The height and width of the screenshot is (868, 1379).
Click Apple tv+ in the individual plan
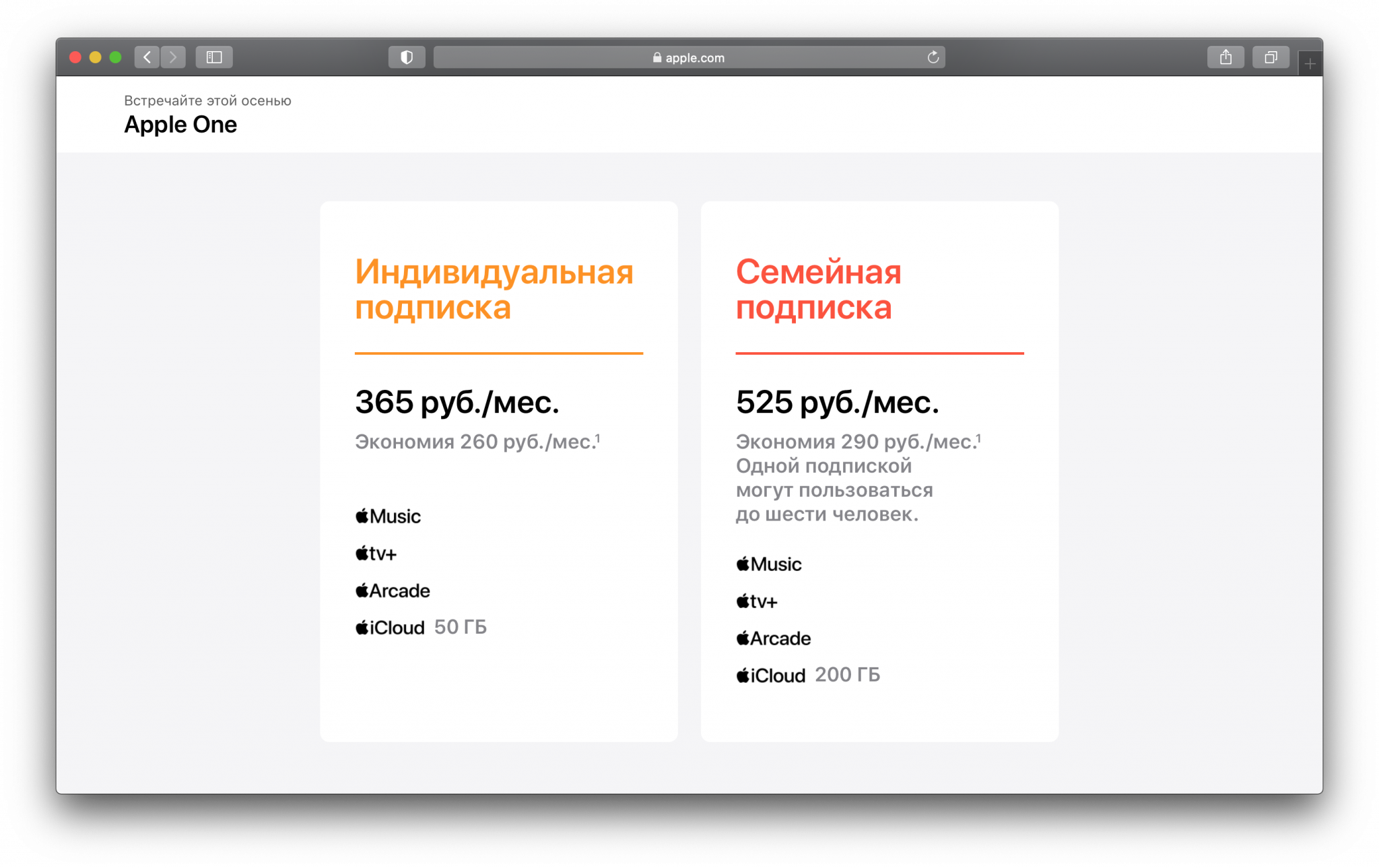(376, 554)
